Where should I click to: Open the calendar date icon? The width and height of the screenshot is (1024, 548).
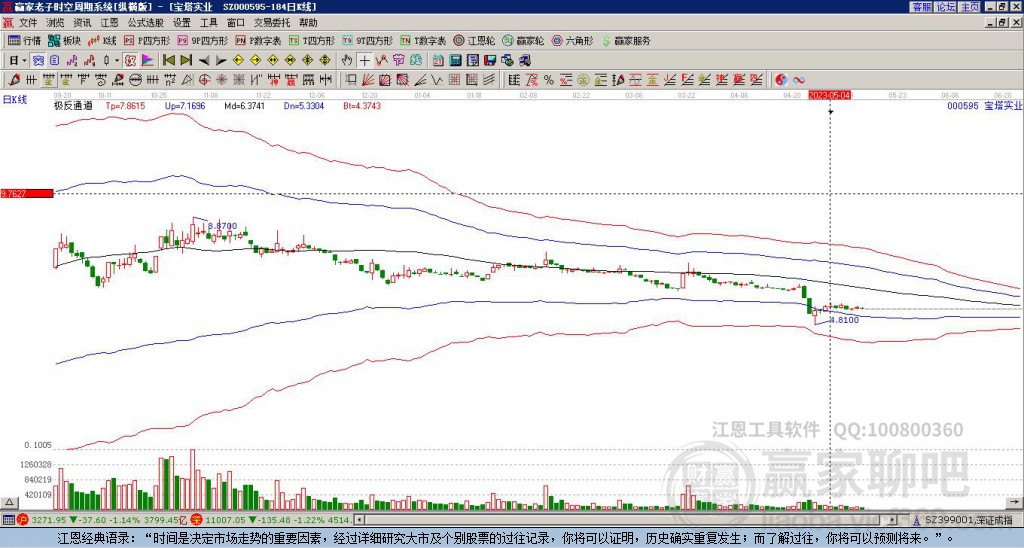tap(438, 61)
